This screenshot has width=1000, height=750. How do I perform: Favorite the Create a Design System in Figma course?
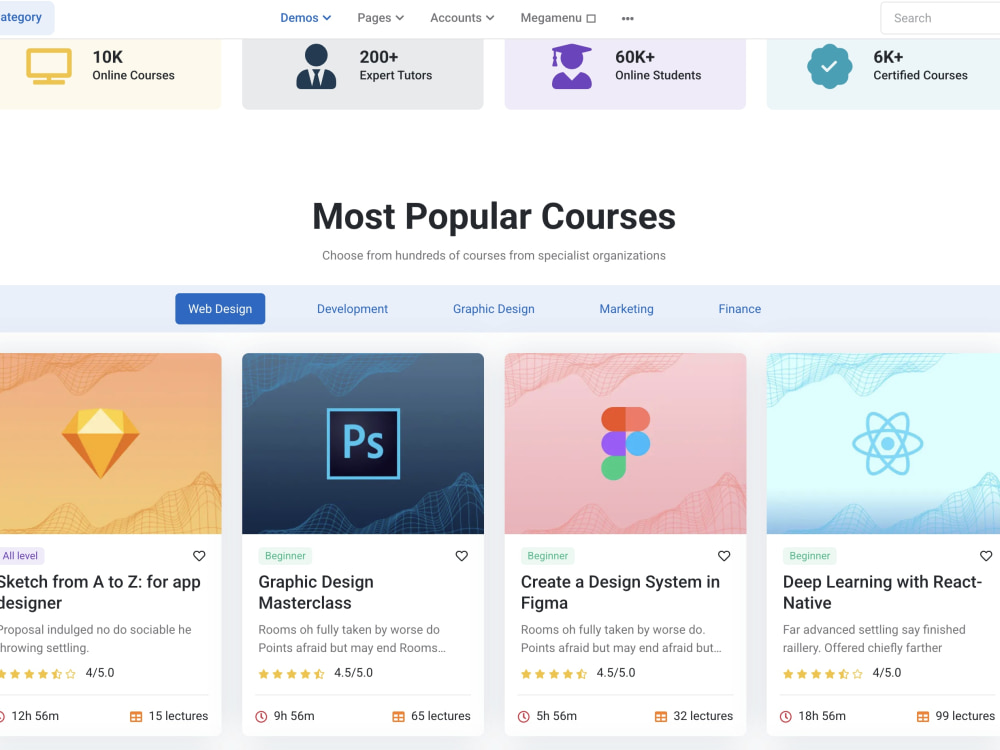click(724, 555)
